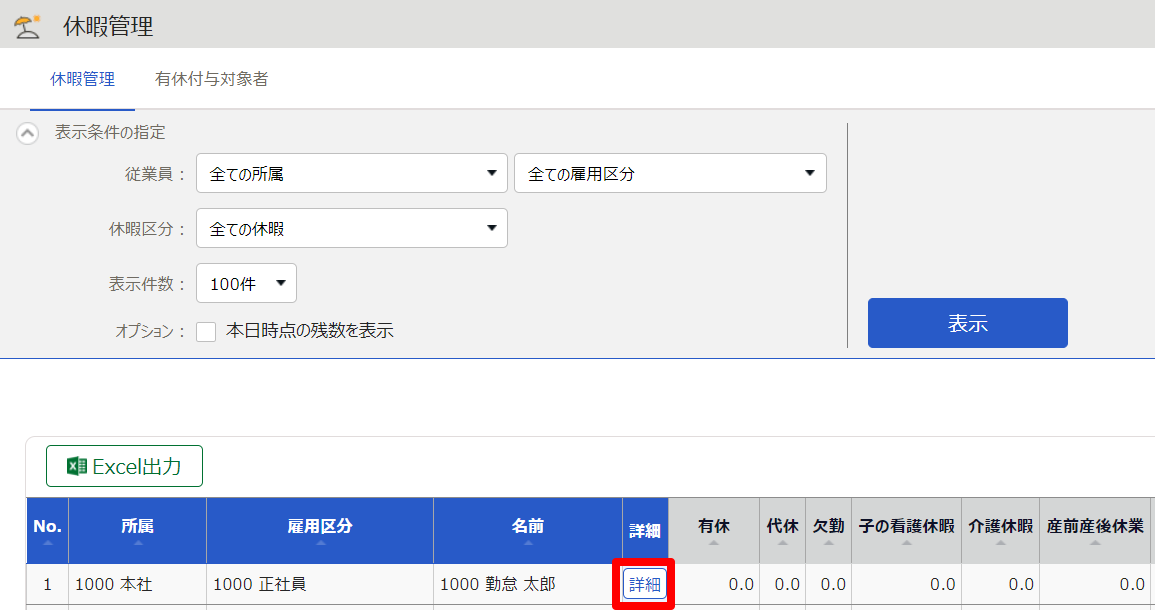Click the name cell 1000 勤怠 太郎
Image resolution: width=1155 pixels, height=610 pixels.
[527, 584]
